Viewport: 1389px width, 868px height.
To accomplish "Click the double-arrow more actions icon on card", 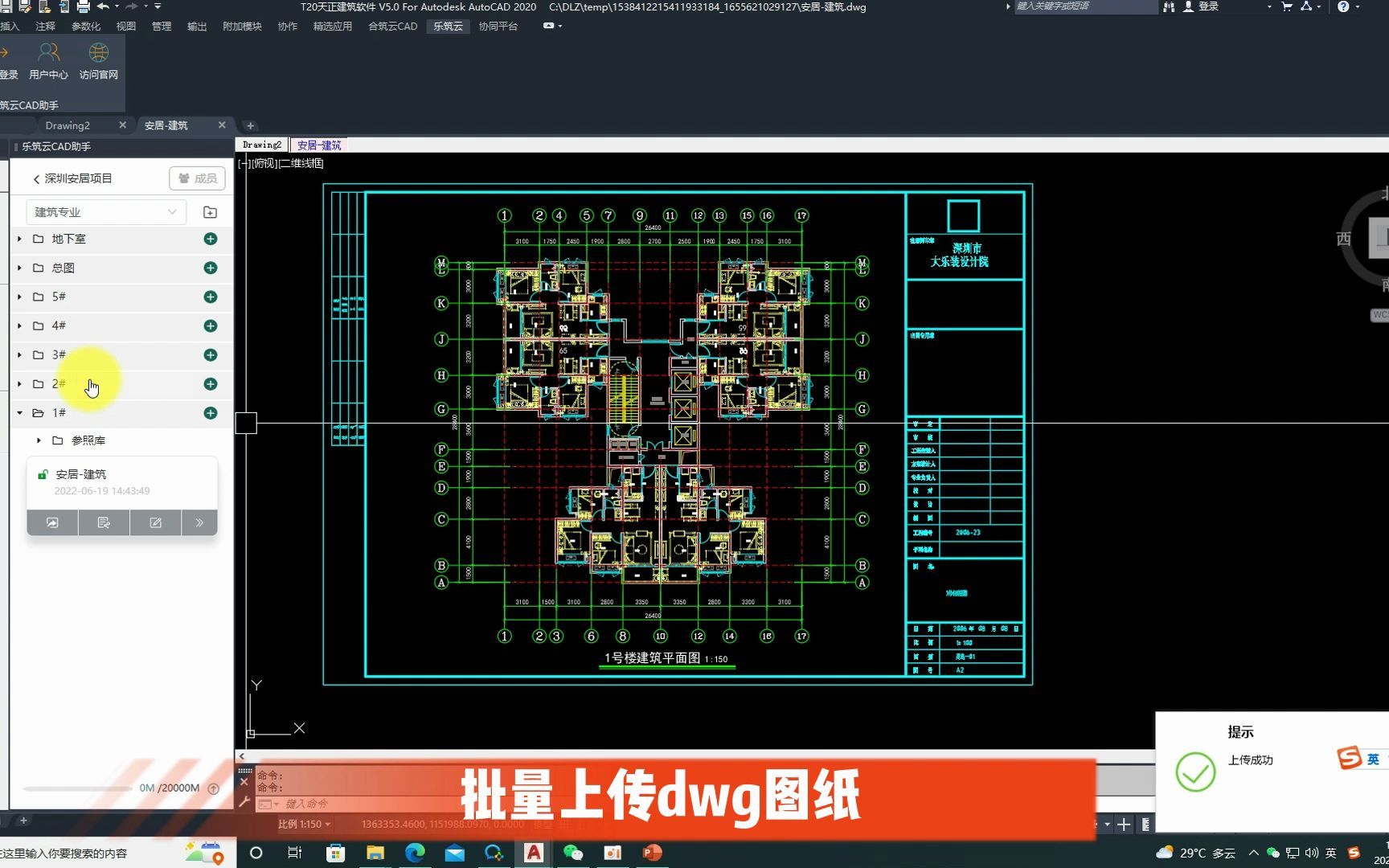I will click(x=199, y=522).
